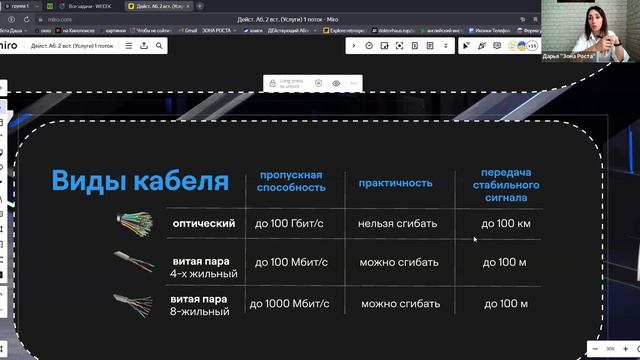Open Иконки Телефон bookmark
The image size is (640, 360).
click(x=489, y=31)
